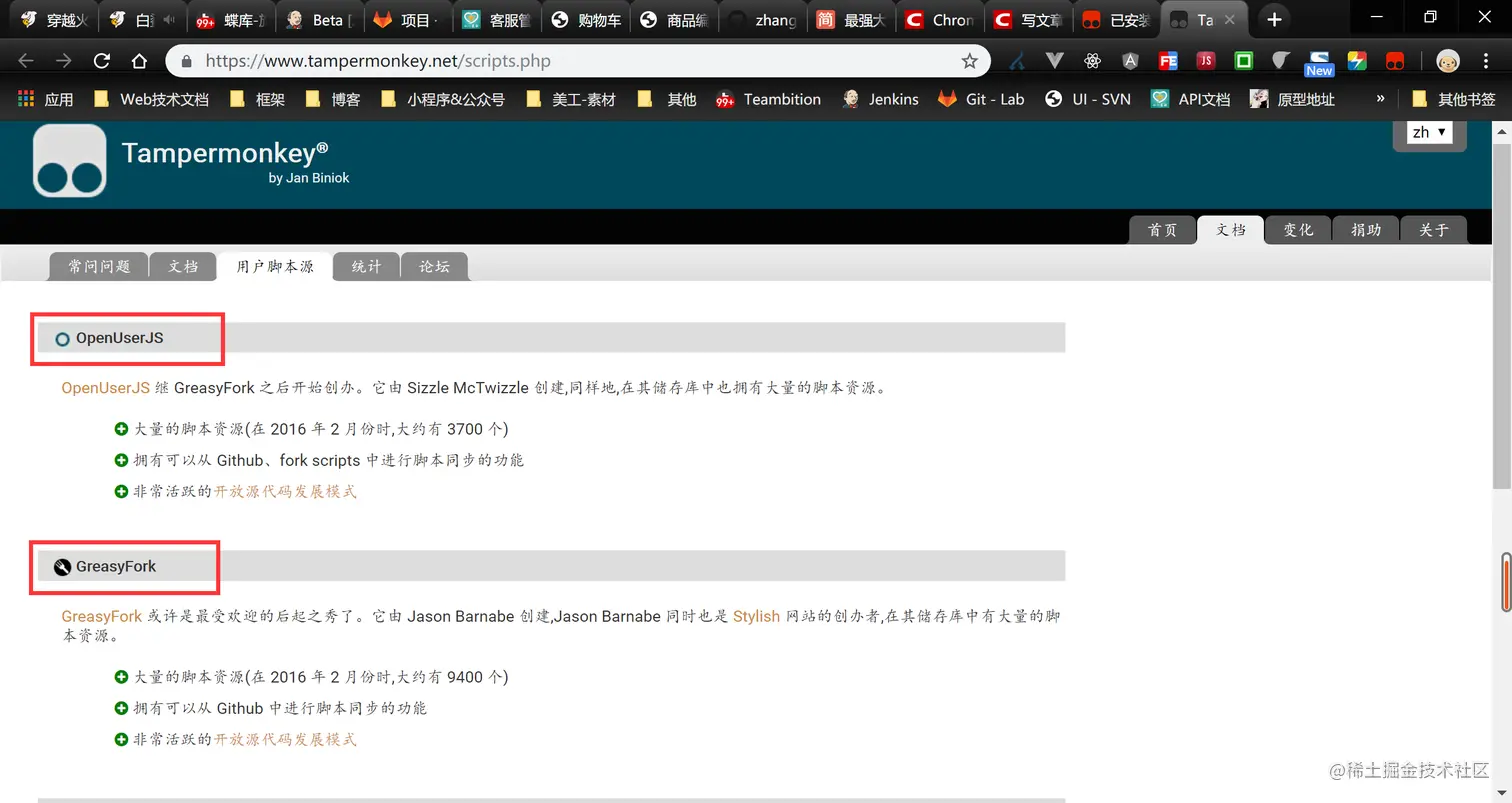This screenshot has height=803, width=1512.
Task: Open the API文档 bookmark
Action: (1191, 99)
